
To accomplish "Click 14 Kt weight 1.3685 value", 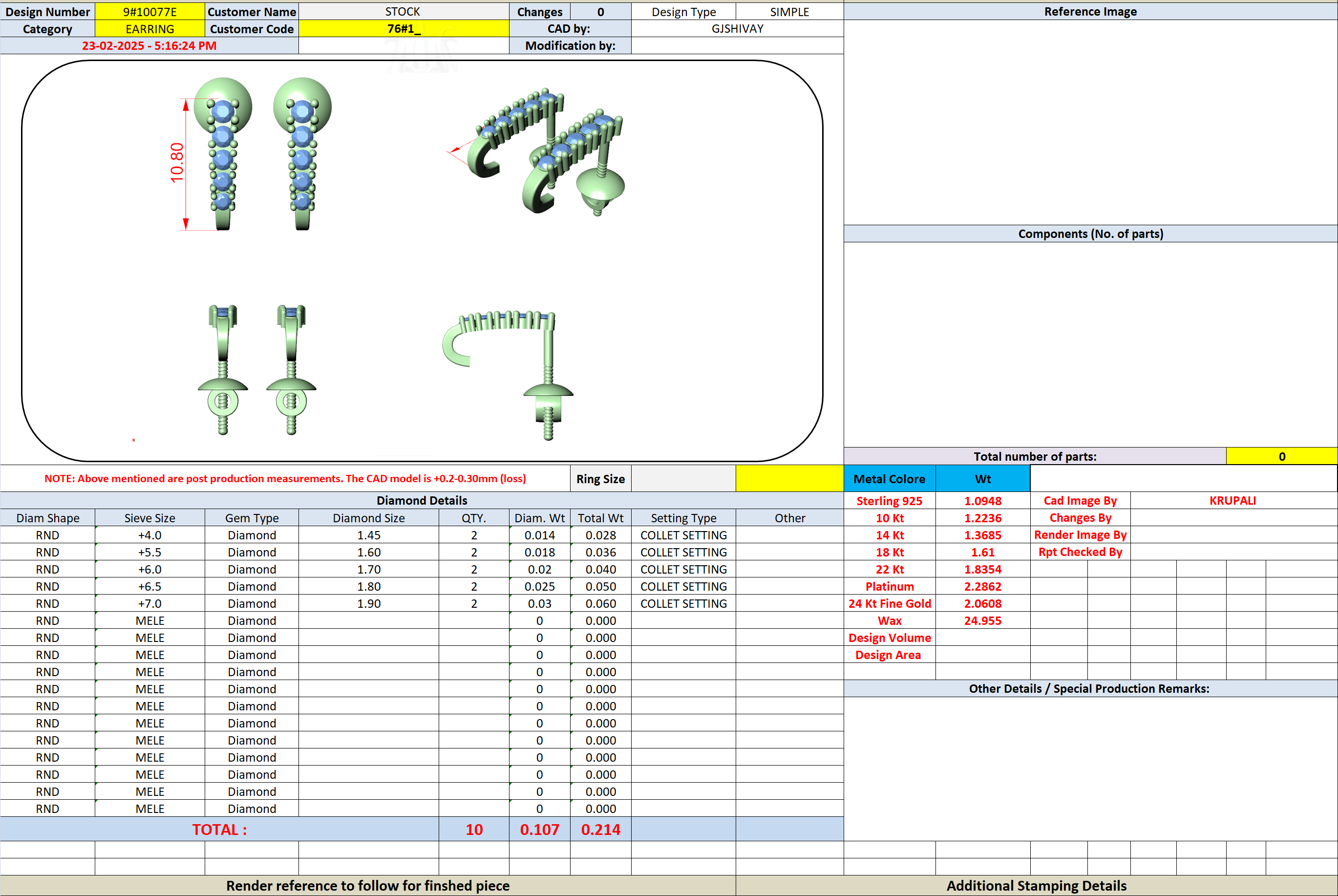I will tap(983, 535).
